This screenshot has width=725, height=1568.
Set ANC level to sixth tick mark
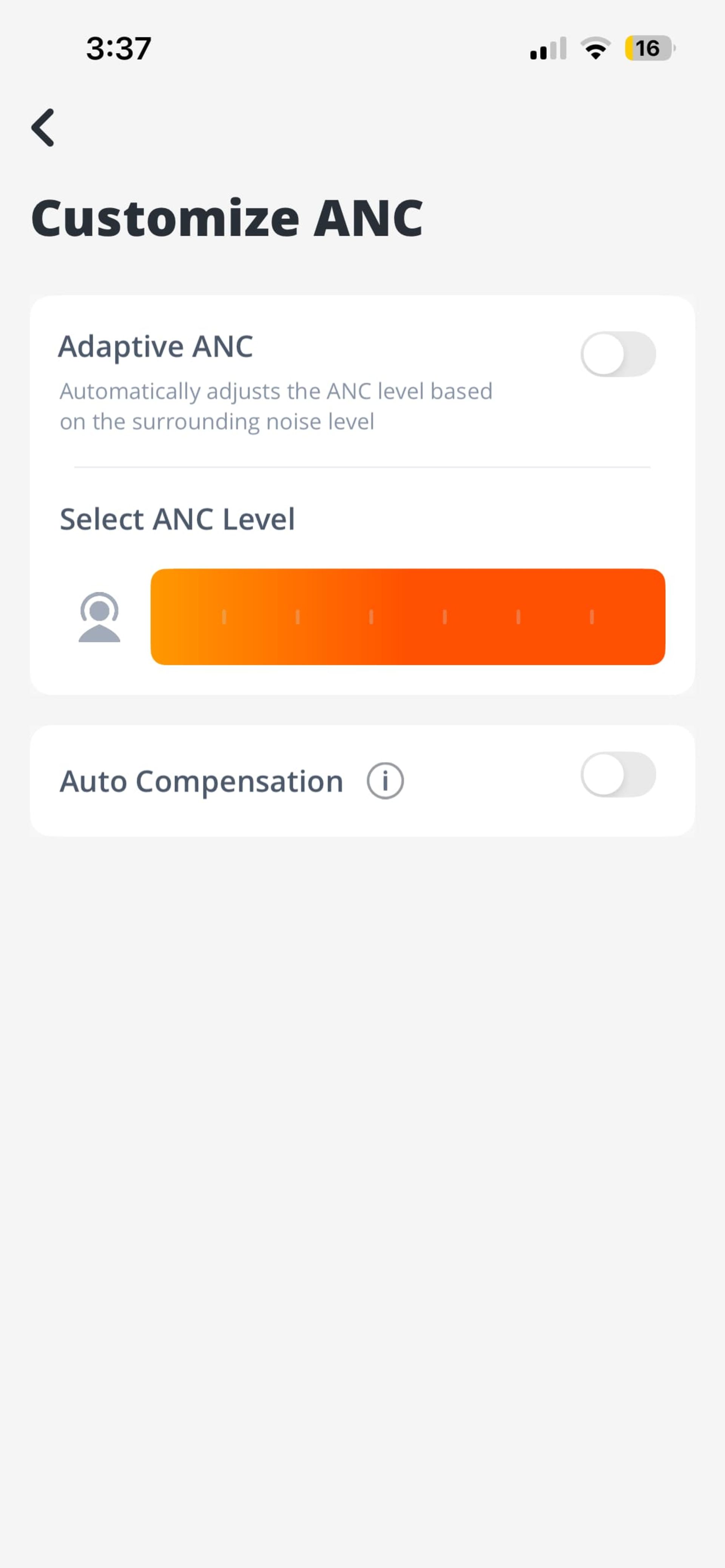[592, 617]
